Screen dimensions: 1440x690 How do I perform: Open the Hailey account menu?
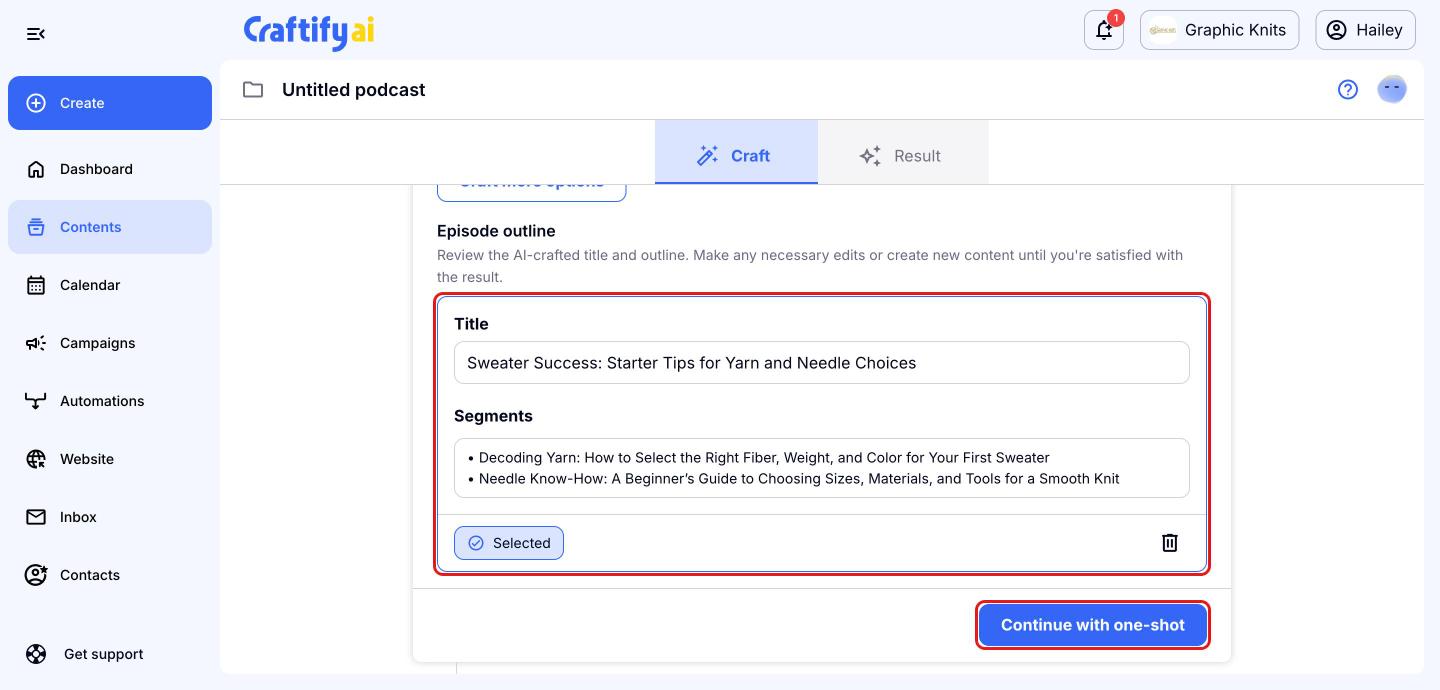1365,30
